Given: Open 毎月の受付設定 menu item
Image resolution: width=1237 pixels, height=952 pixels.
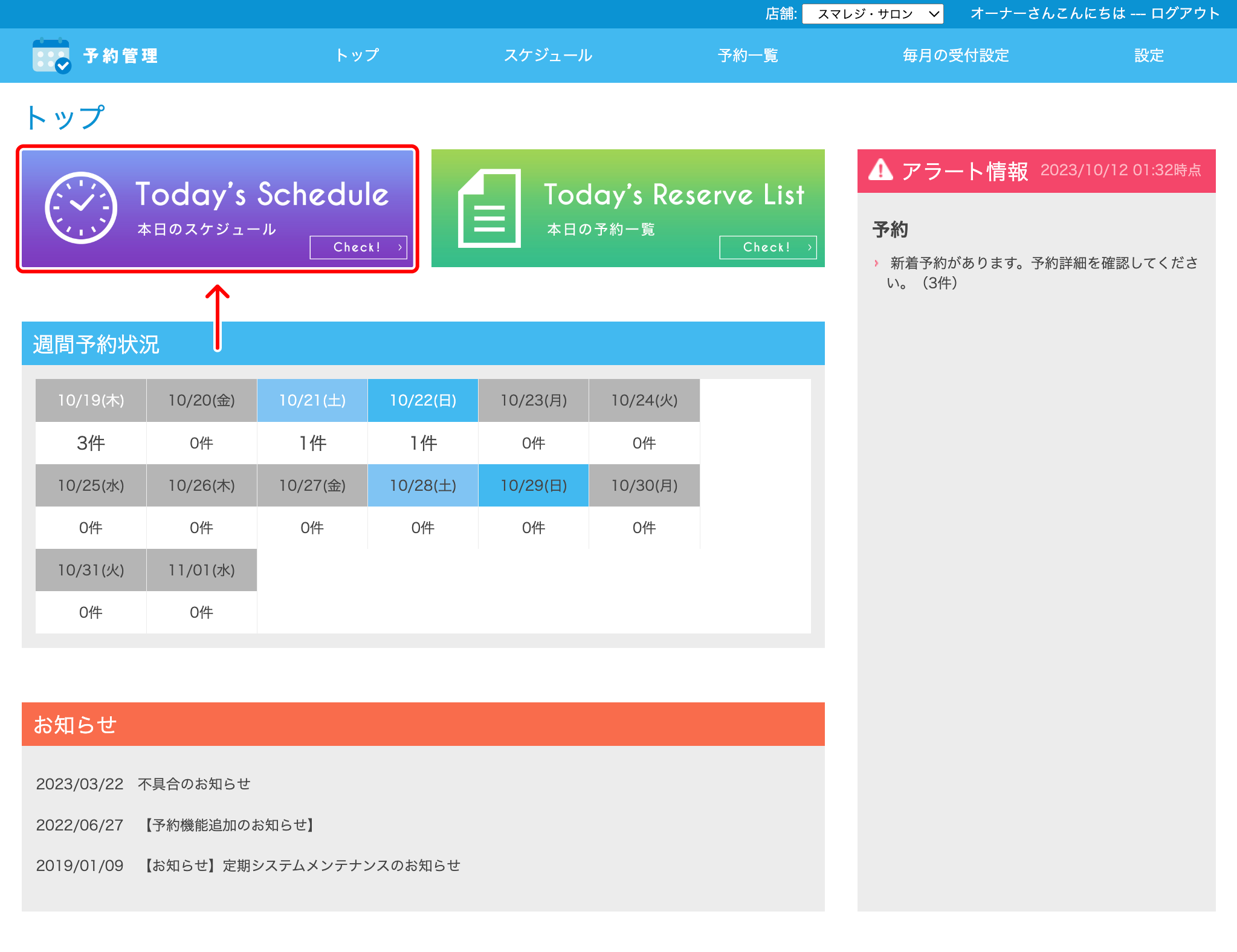Looking at the screenshot, I should pyautogui.click(x=955, y=56).
